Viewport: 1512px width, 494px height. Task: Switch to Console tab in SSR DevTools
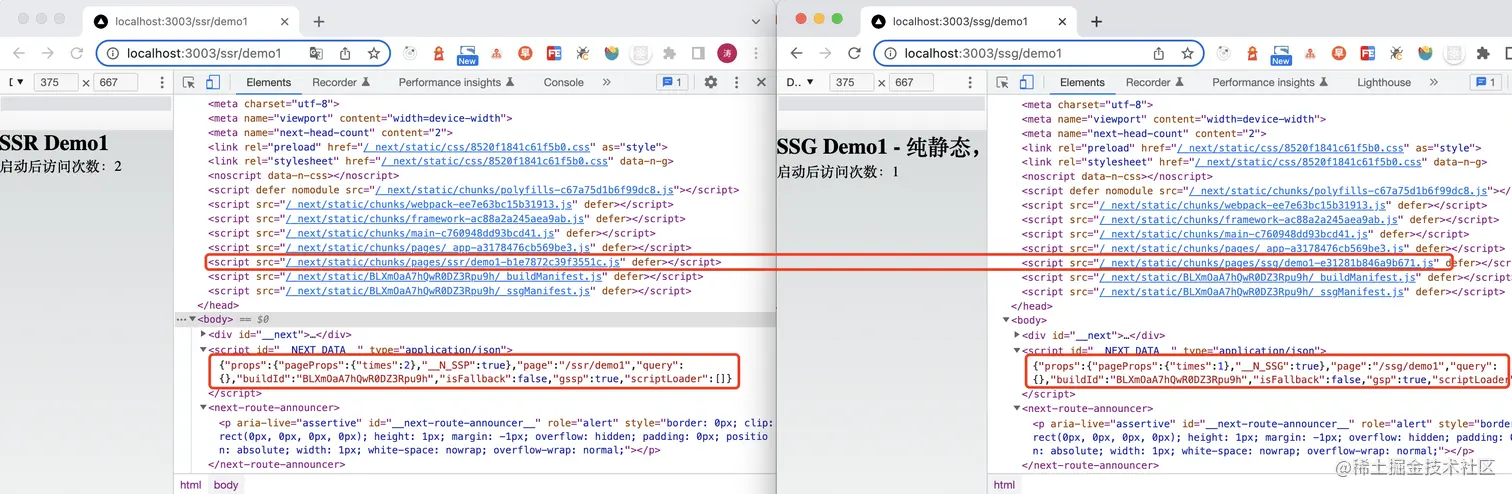[564, 83]
